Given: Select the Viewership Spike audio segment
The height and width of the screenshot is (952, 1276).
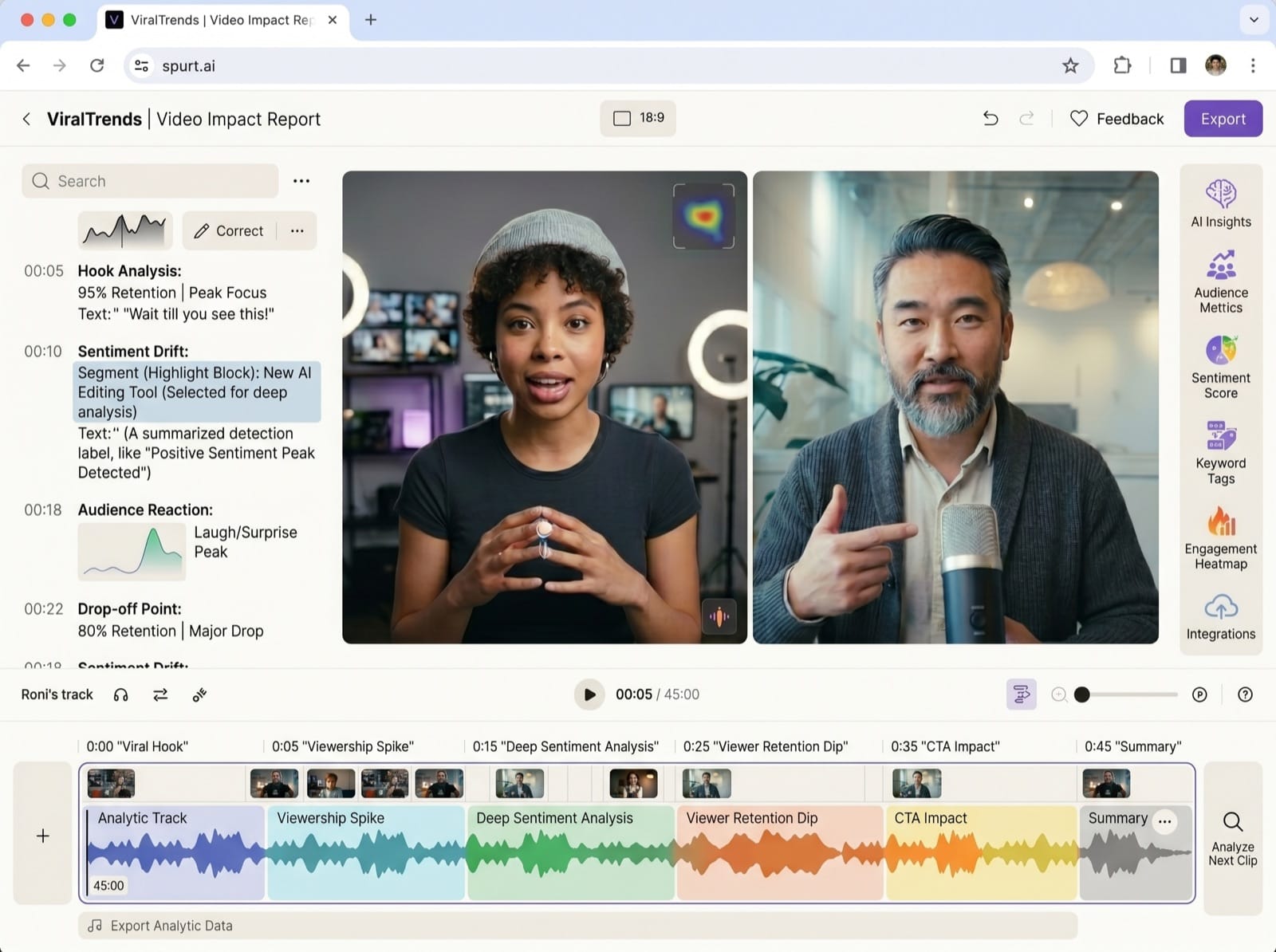Looking at the screenshot, I should click(366, 852).
